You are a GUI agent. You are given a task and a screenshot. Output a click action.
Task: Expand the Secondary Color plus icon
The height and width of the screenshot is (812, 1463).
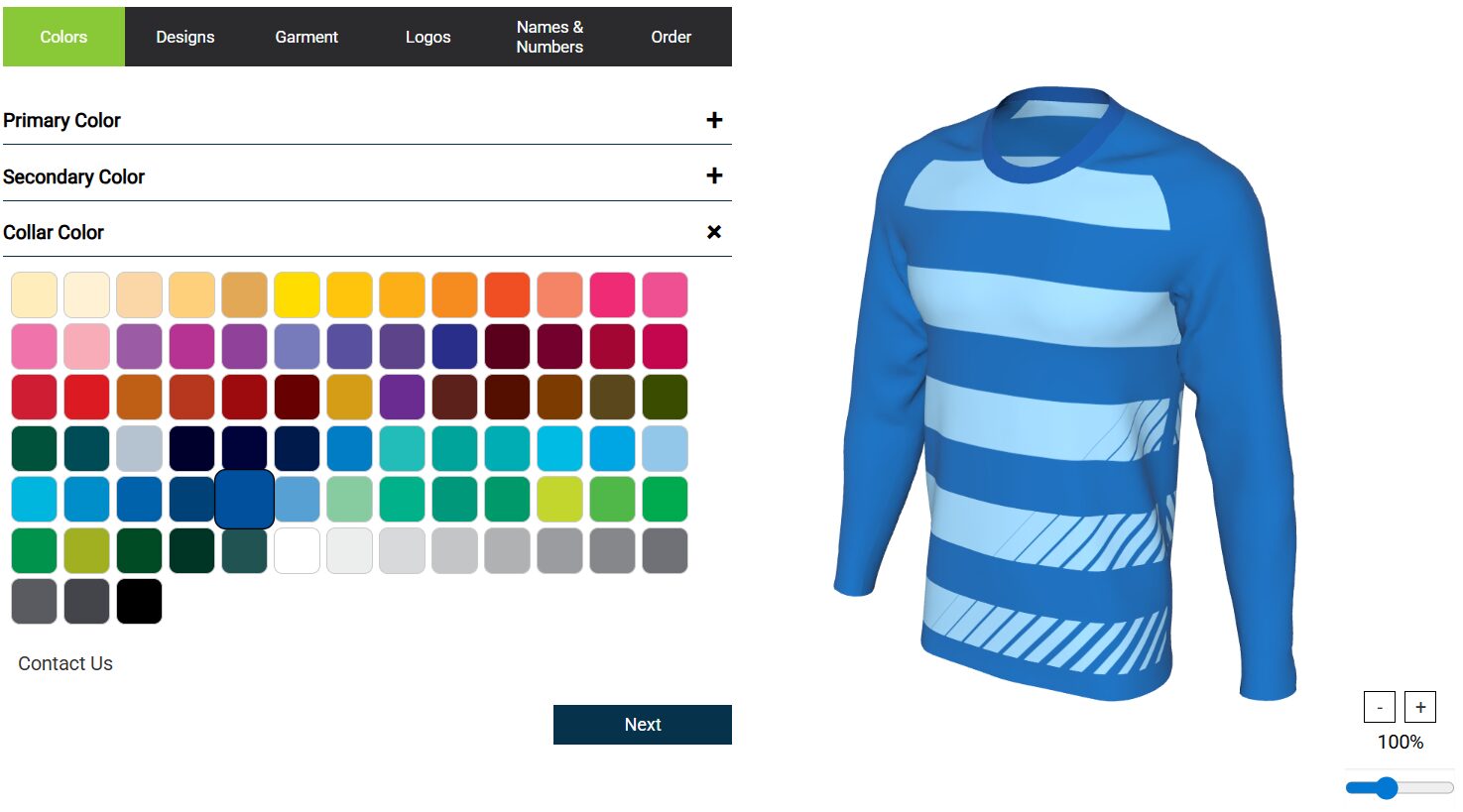(x=714, y=175)
